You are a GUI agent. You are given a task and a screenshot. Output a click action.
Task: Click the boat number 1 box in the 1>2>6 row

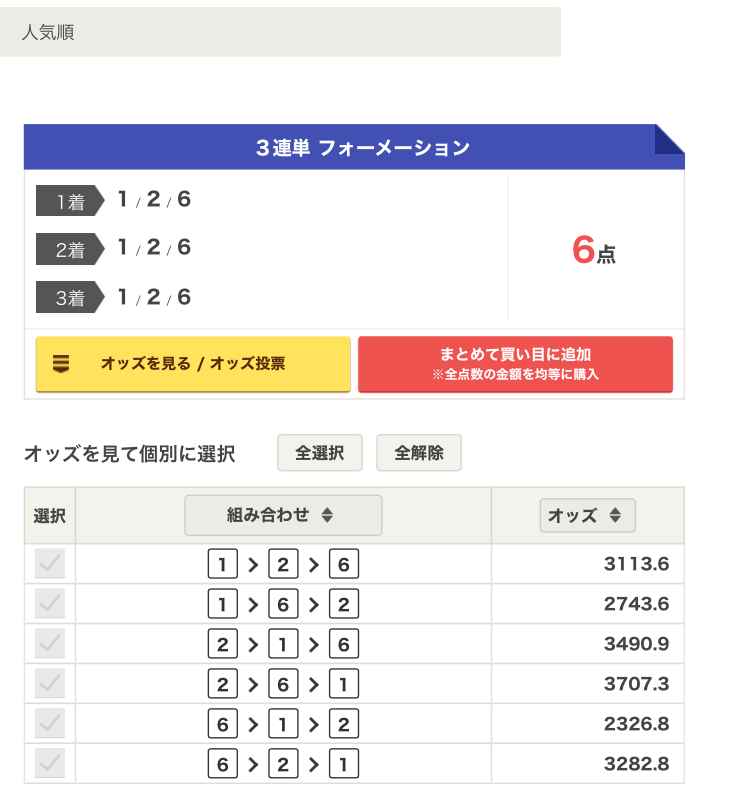point(221,565)
